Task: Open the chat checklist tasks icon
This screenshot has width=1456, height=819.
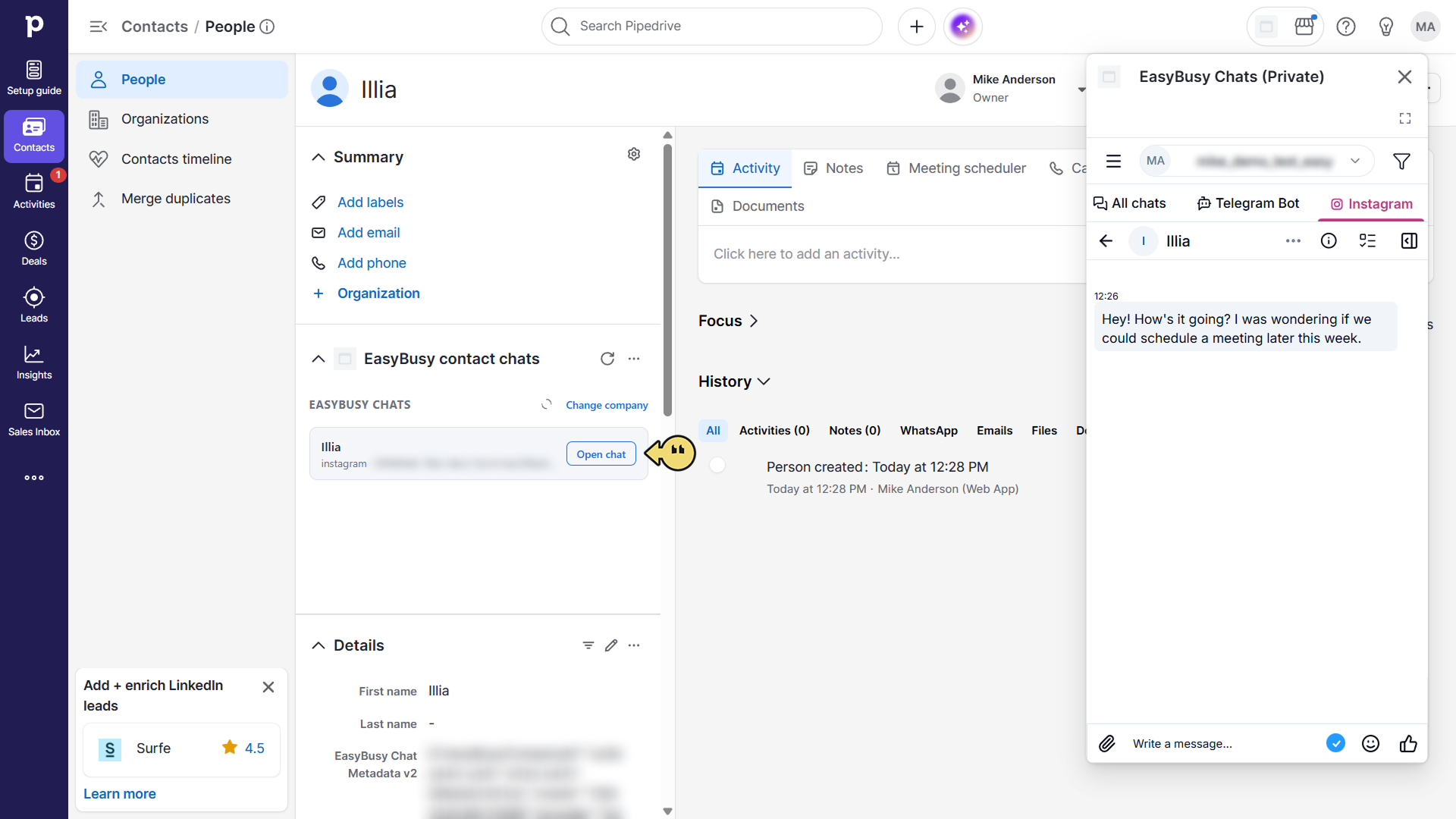Action: (1367, 241)
